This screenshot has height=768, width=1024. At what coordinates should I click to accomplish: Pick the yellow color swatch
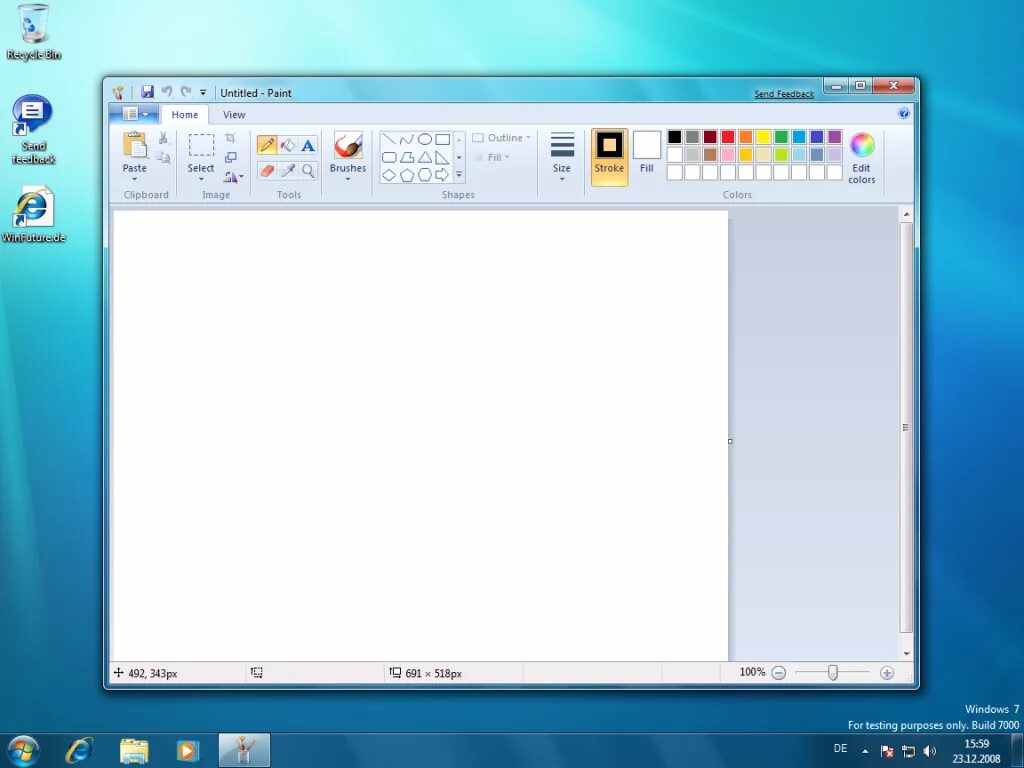[763, 136]
